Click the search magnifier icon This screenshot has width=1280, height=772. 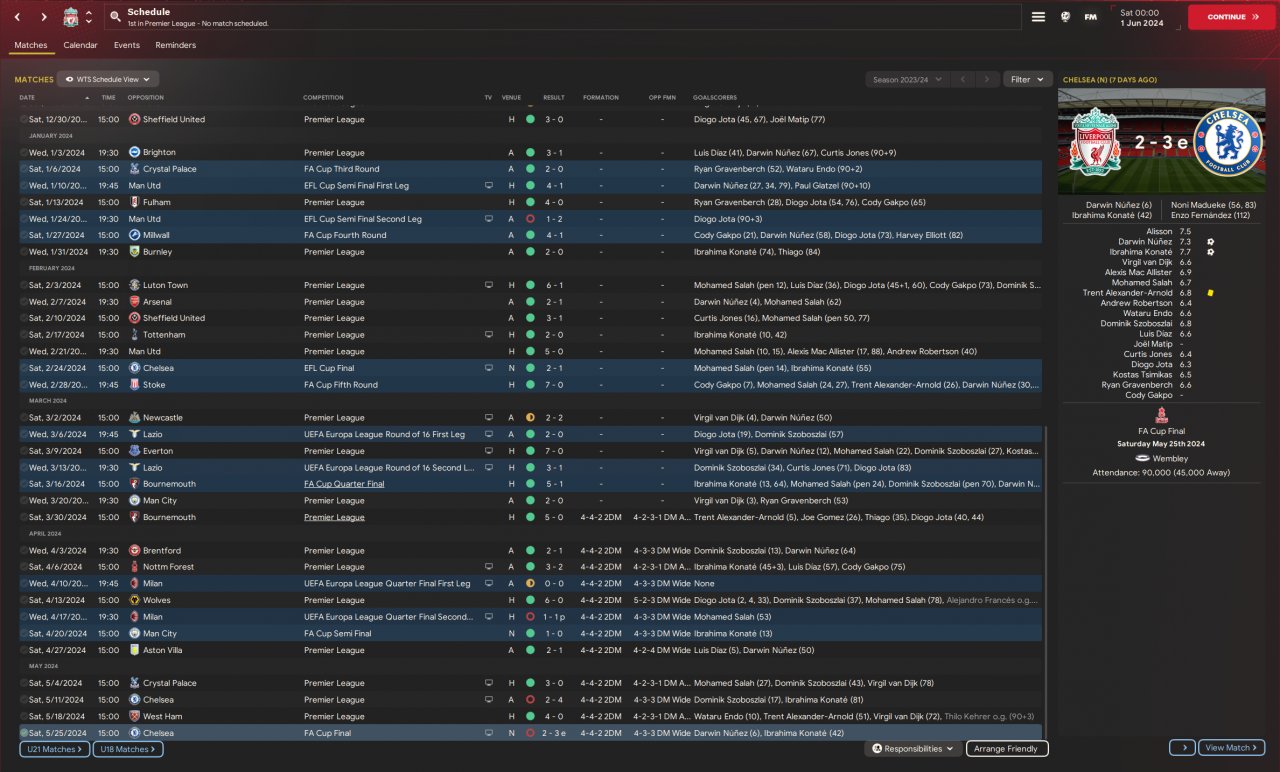click(x=116, y=17)
